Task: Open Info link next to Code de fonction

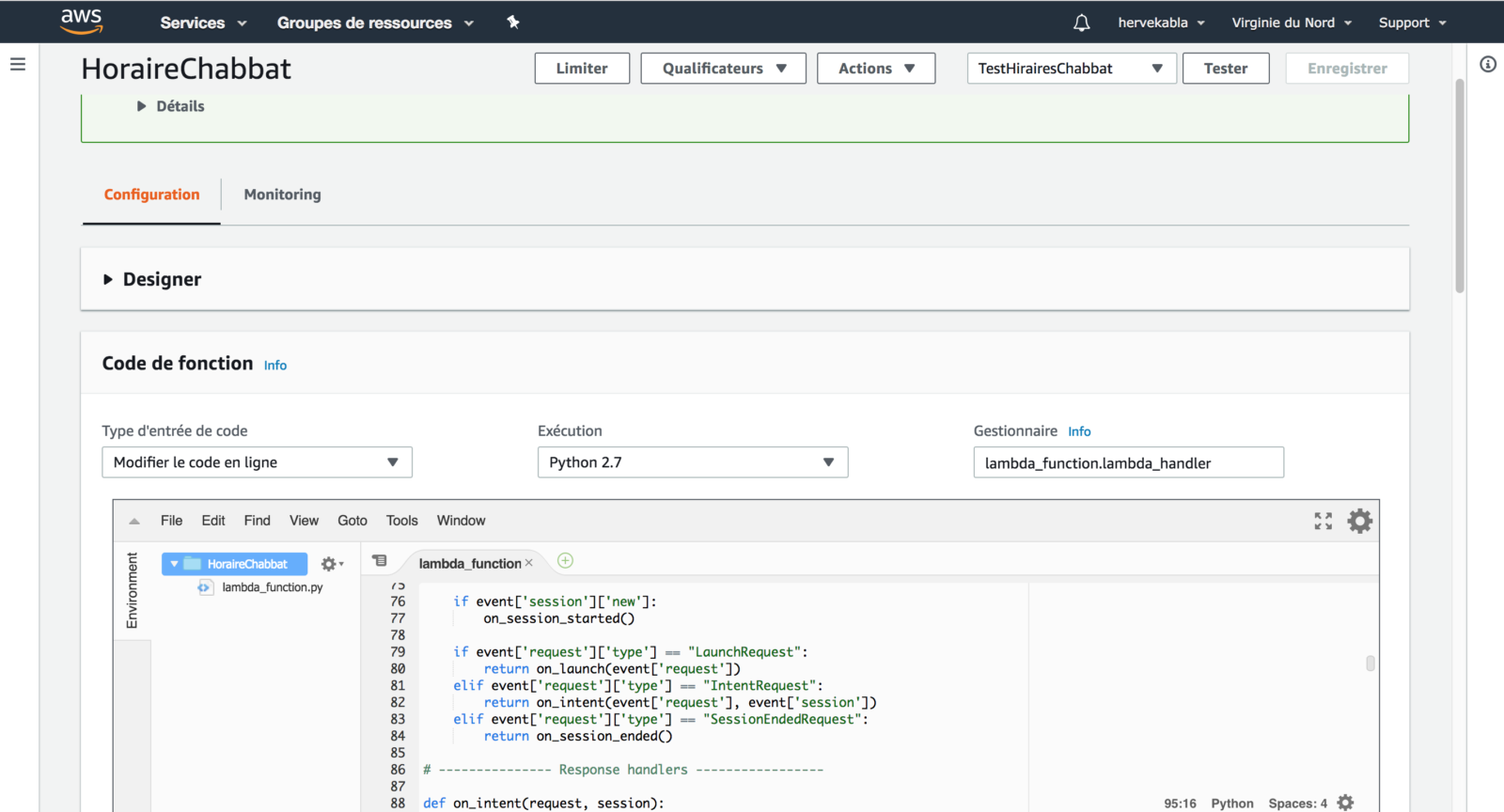Action: 275,366
